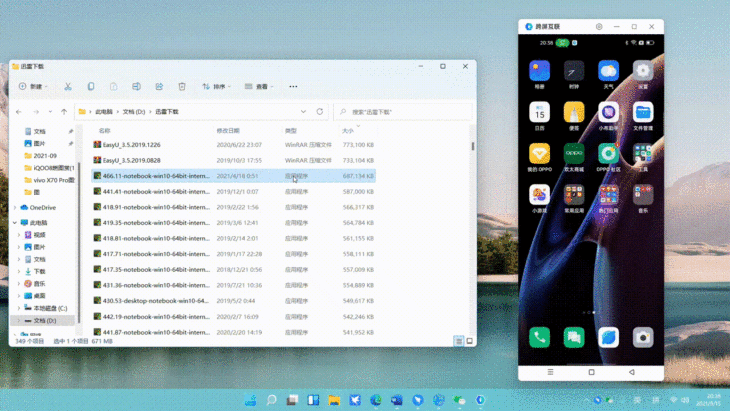Open the 新建 (New) dropdown
Viewport: 730px width, 411px height.
pyautogui.click(x=31, y=87)
